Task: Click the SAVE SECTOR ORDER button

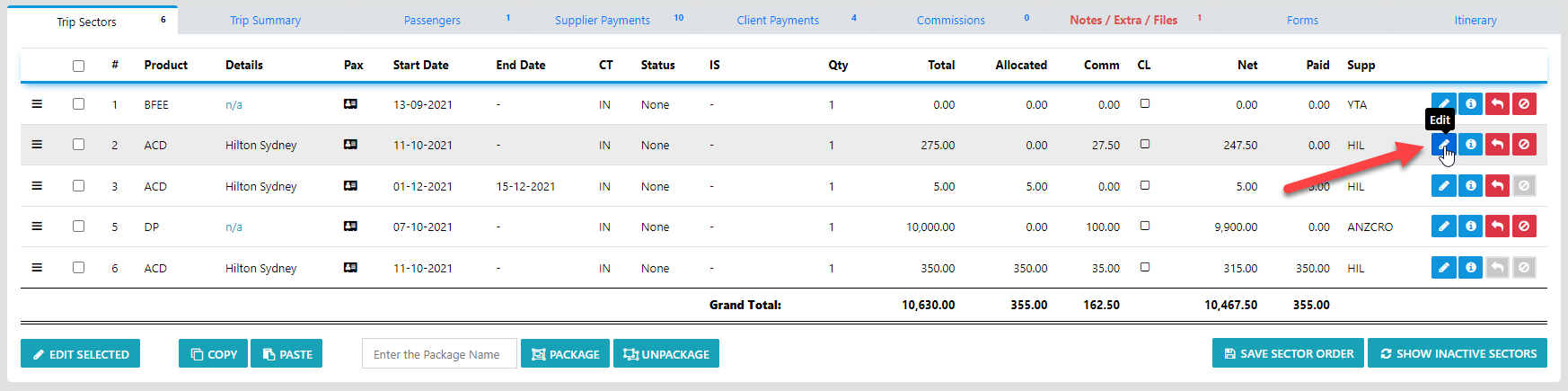Action: pyautogui.click(x=1288, y=353)
